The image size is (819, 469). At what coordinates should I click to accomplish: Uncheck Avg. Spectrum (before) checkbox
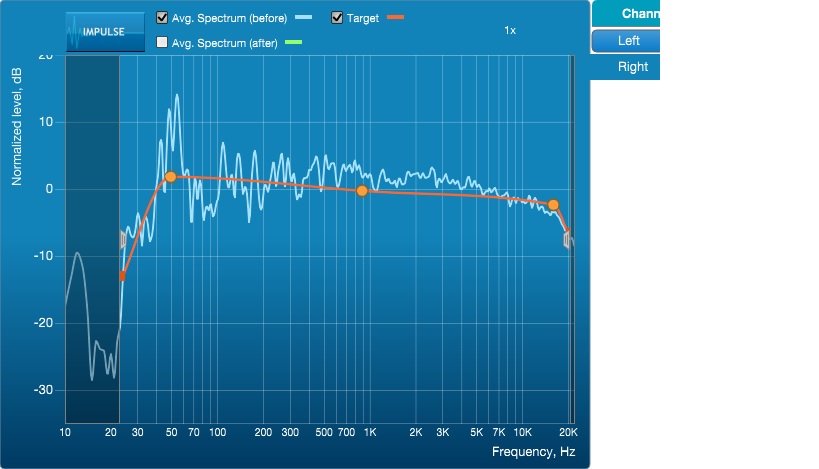click(x=162, y=18)
